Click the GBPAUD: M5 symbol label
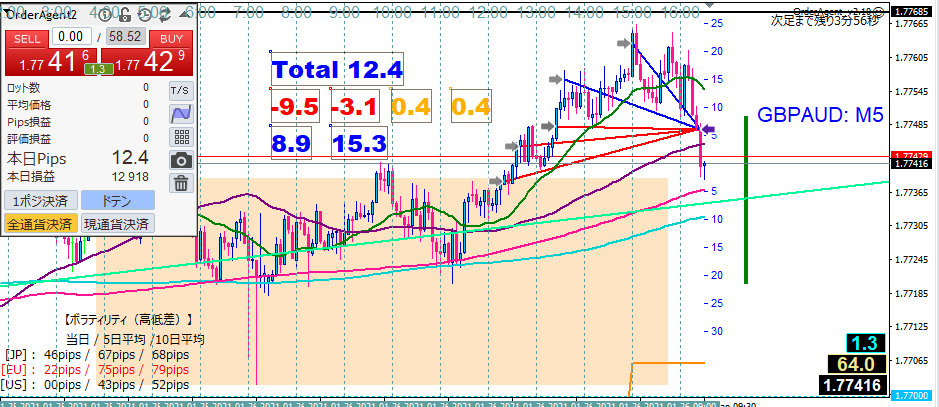Screen dimensions: 939x407 click(820, 115)
